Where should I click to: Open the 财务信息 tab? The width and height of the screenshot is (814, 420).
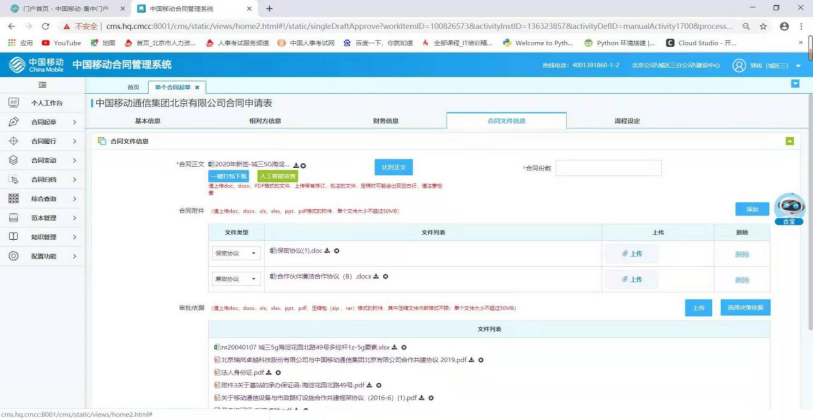pos(386,121)
